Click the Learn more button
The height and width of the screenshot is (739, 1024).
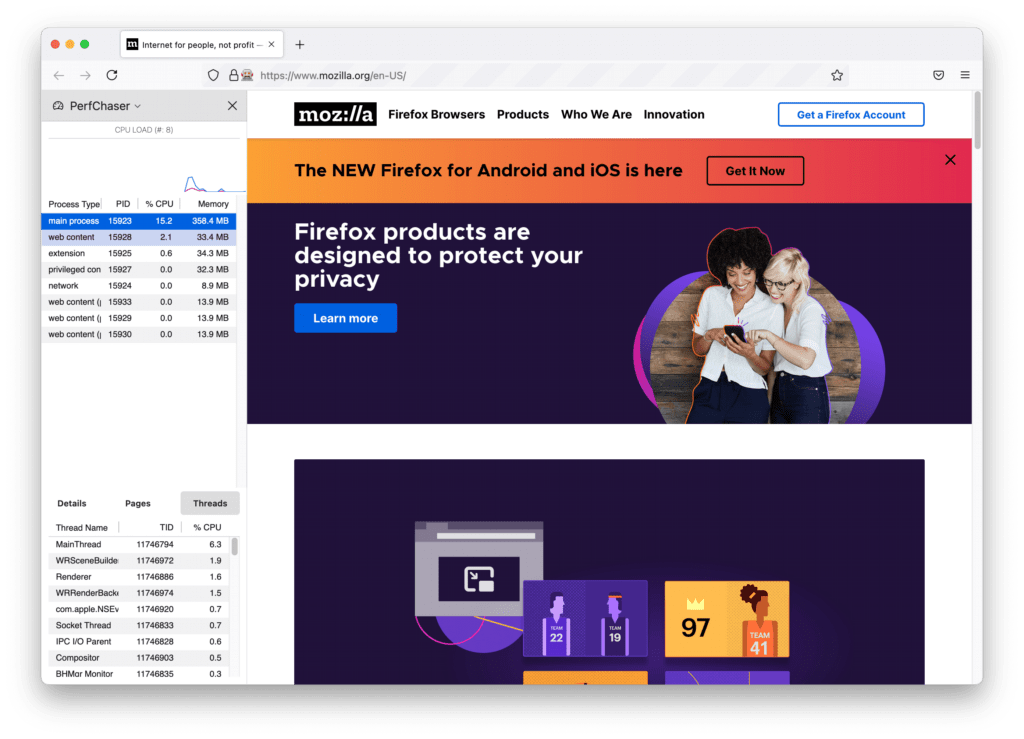(x=345, y=318)
